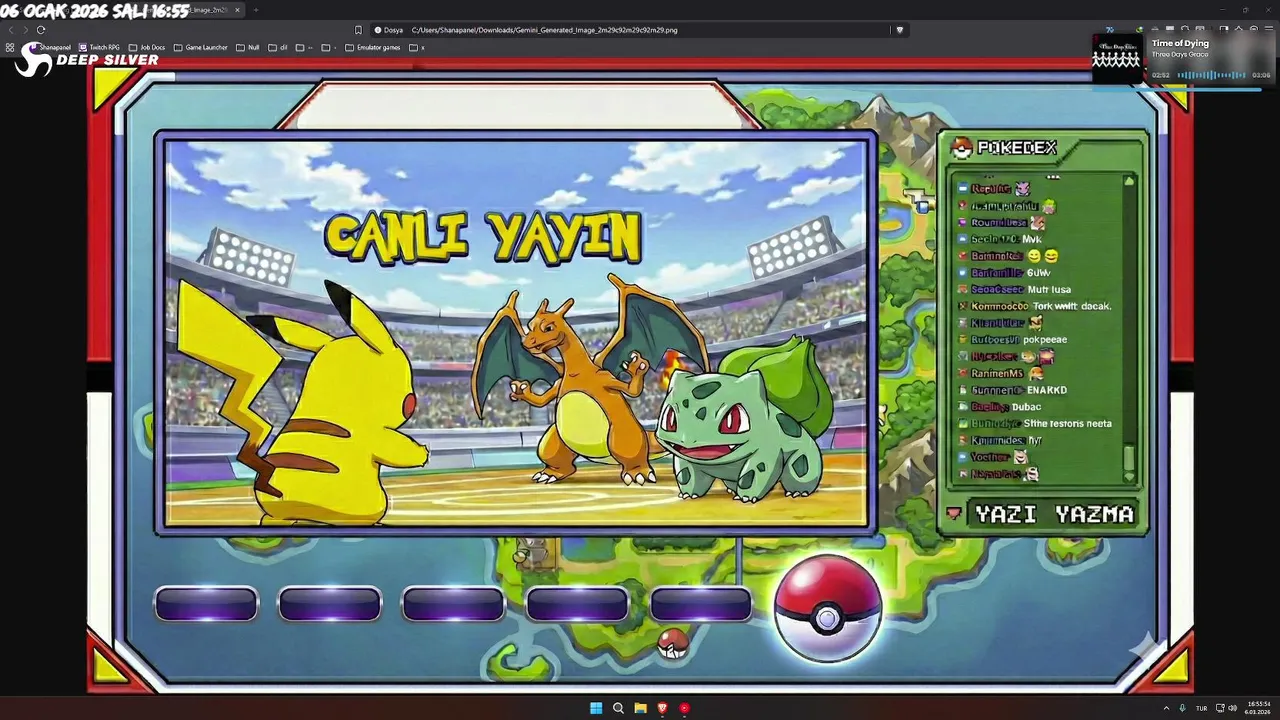Click the chat message 'pokpeeae'

coord(1045,340)
